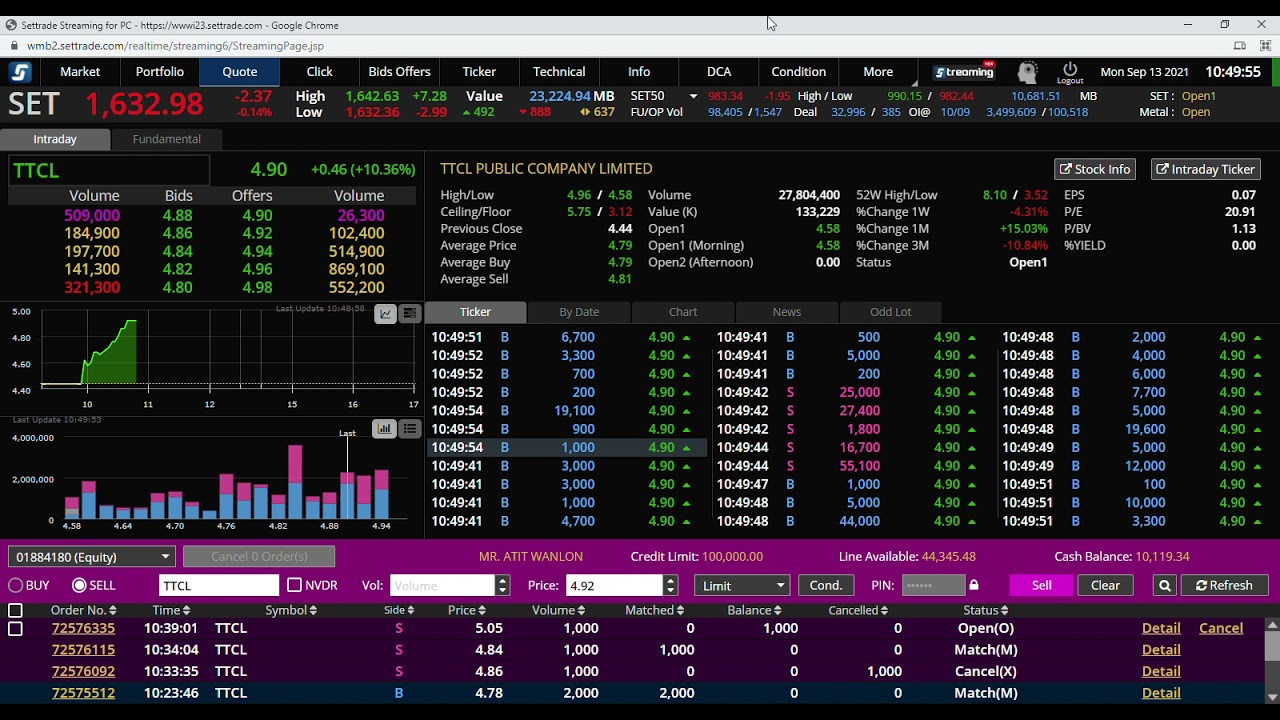Sort orders by Balance column
This screenshot has width=1280, height=720.
click(755, 610)
